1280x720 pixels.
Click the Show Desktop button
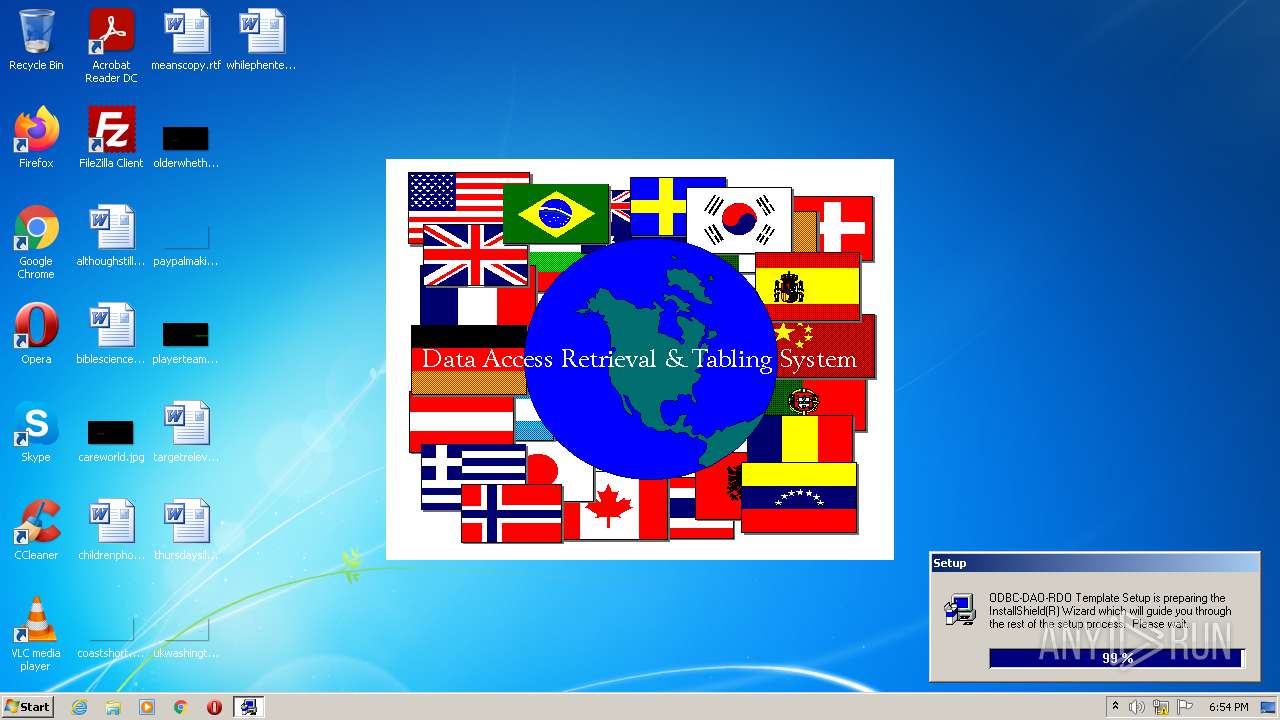[1269, 707]
